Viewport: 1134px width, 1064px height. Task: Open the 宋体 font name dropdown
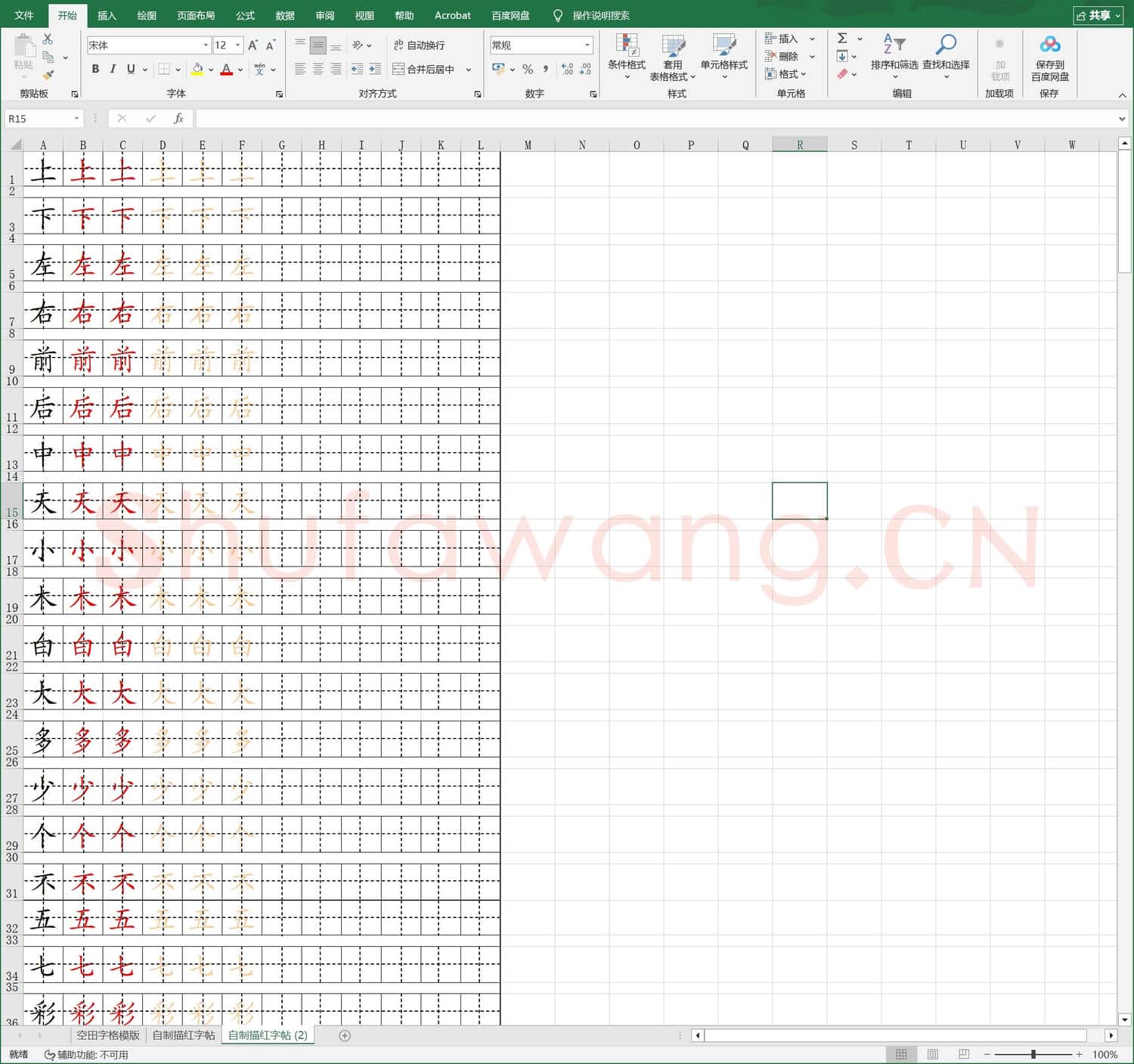point(206,45)
